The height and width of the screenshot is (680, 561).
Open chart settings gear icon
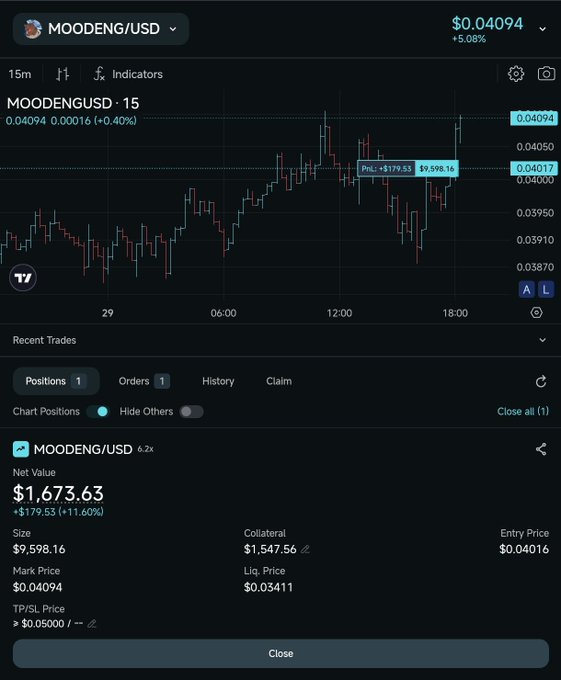click(x=515, y=74)
